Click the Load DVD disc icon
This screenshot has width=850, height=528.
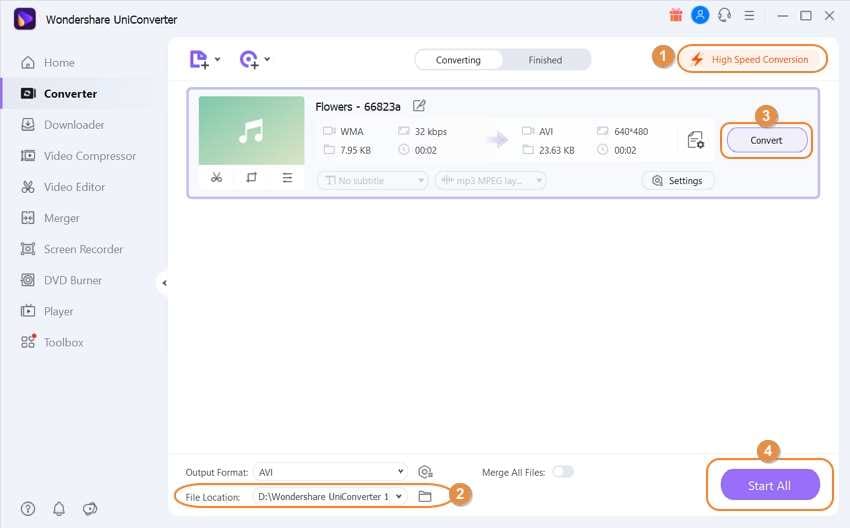pos(249,60)
